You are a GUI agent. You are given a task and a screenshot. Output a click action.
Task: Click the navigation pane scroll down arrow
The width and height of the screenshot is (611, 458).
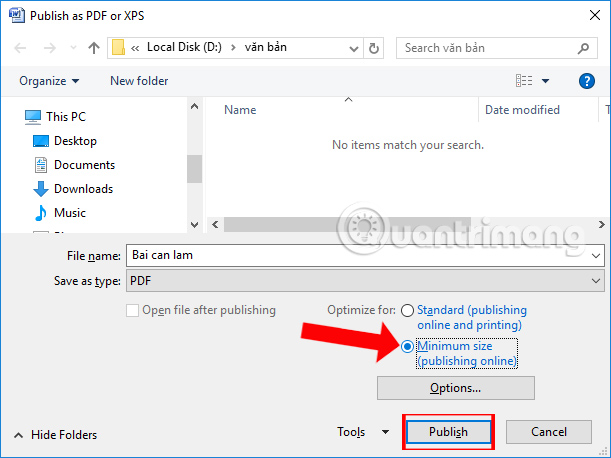click(194, 225)
